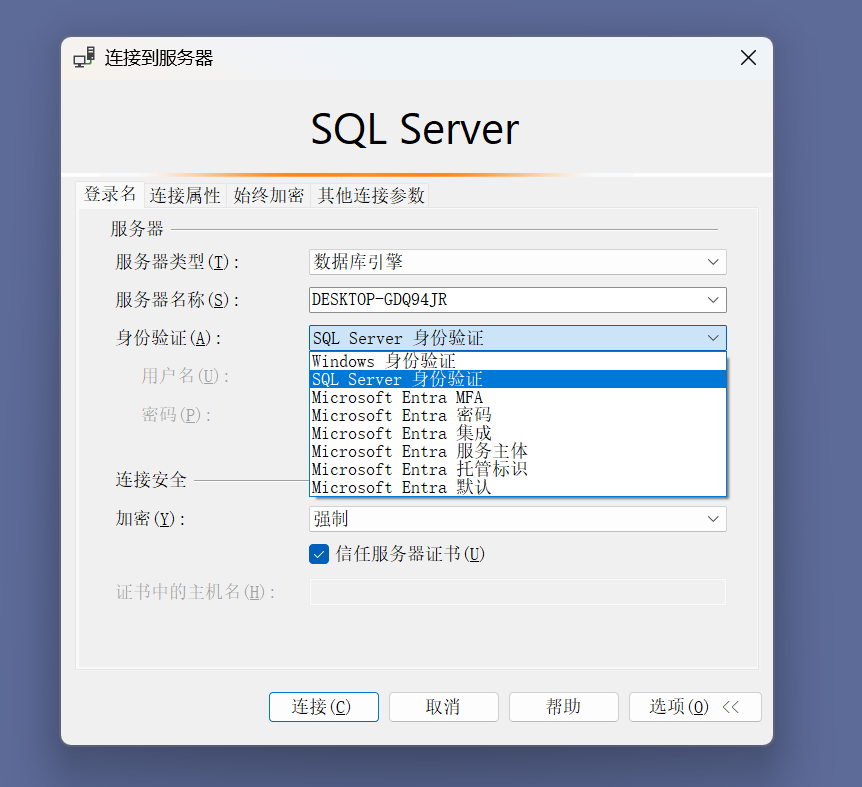
Task: Choose Microsoft Entra 服务主体 option
Action: [x=518, y=451]
